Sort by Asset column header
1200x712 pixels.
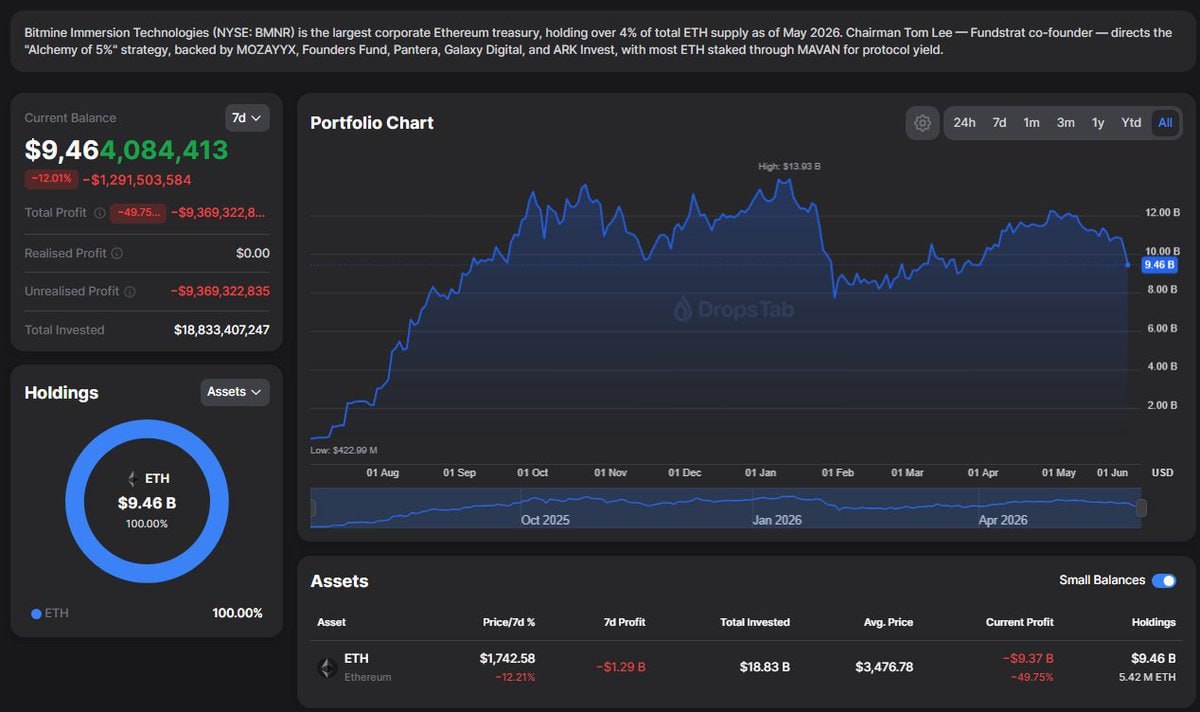[x=331, y=622]
